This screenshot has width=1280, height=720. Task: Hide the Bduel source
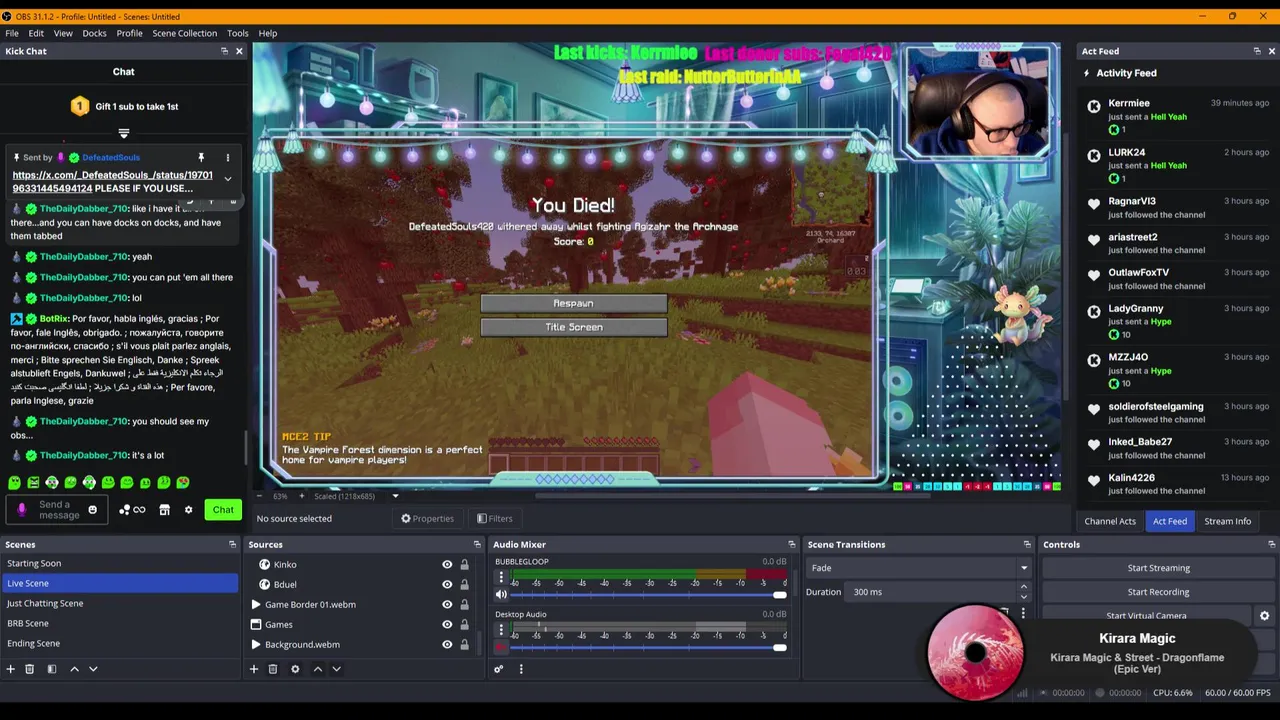tap(447, 584)
